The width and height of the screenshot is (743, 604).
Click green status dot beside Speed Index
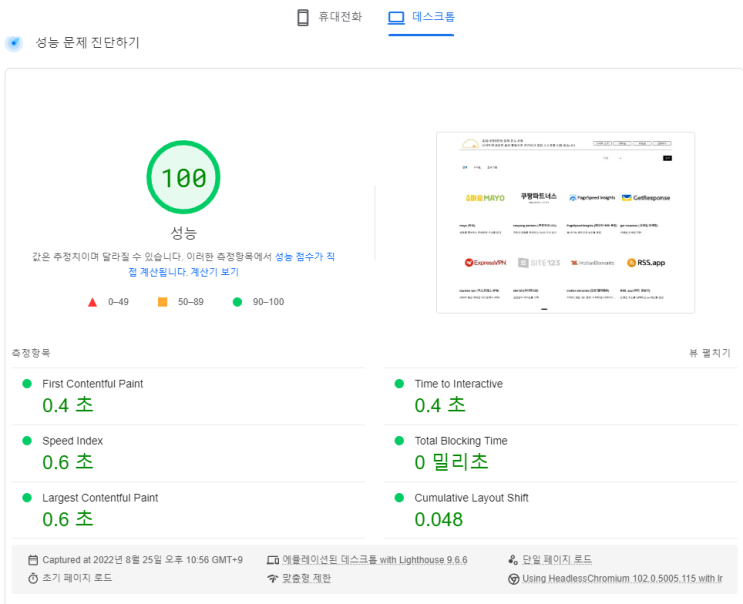[27, 441]
